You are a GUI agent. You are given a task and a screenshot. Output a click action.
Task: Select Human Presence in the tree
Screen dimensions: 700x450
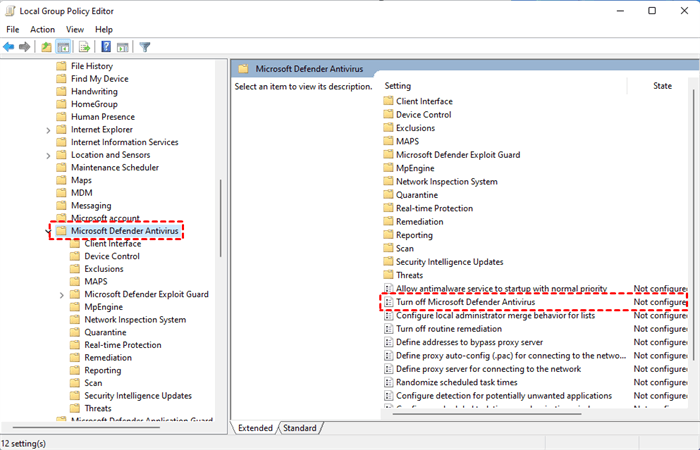pyautogui.click(x=103, y=117)
